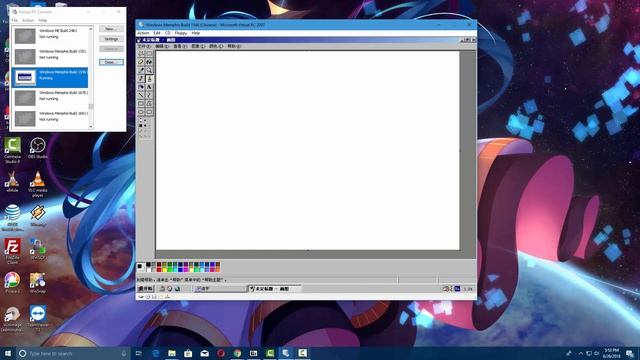Select the Curve tool in Paint
Image resolution: width=640 pixels, height=360 pixels.
coord(149,95)
